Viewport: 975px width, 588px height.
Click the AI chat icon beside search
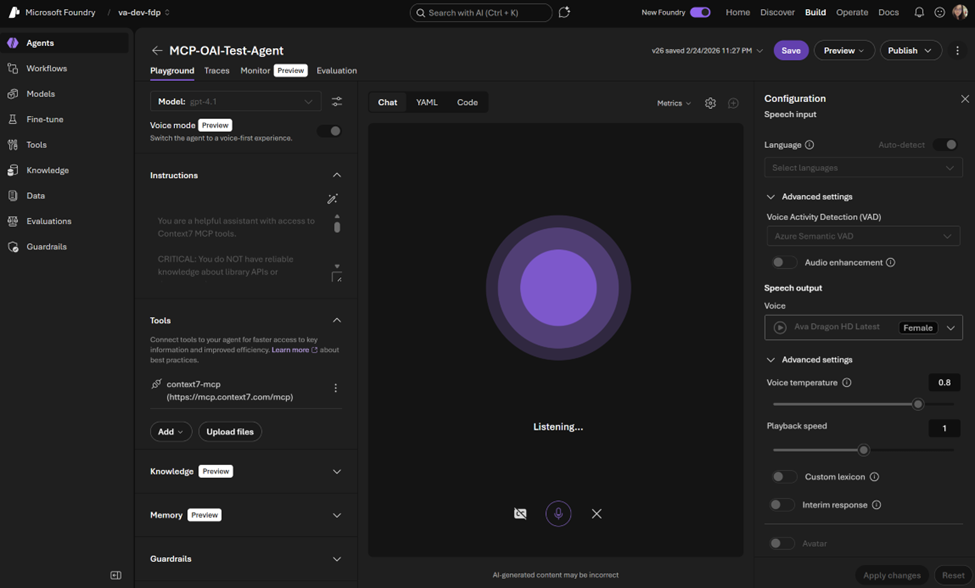pyautogui.click(x=564, y=12)
